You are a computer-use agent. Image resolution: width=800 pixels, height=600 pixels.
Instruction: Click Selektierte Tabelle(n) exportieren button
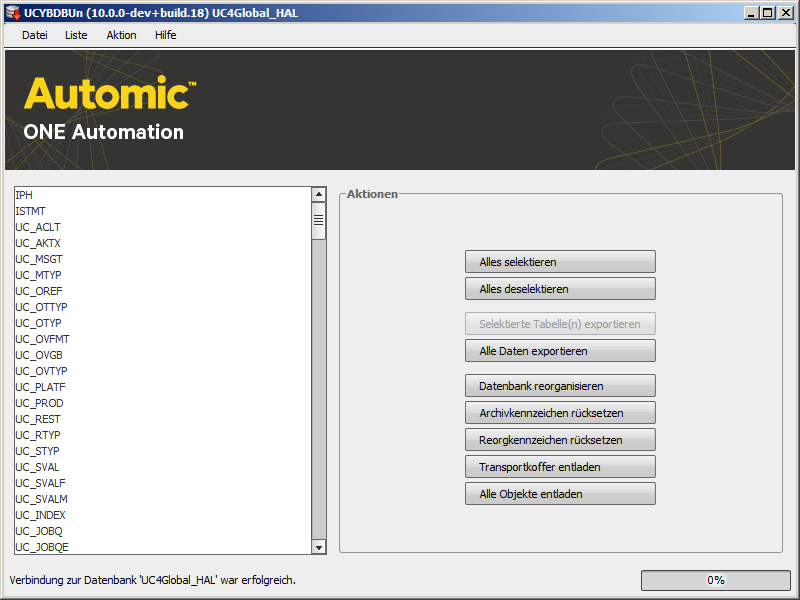coord(560,324)
